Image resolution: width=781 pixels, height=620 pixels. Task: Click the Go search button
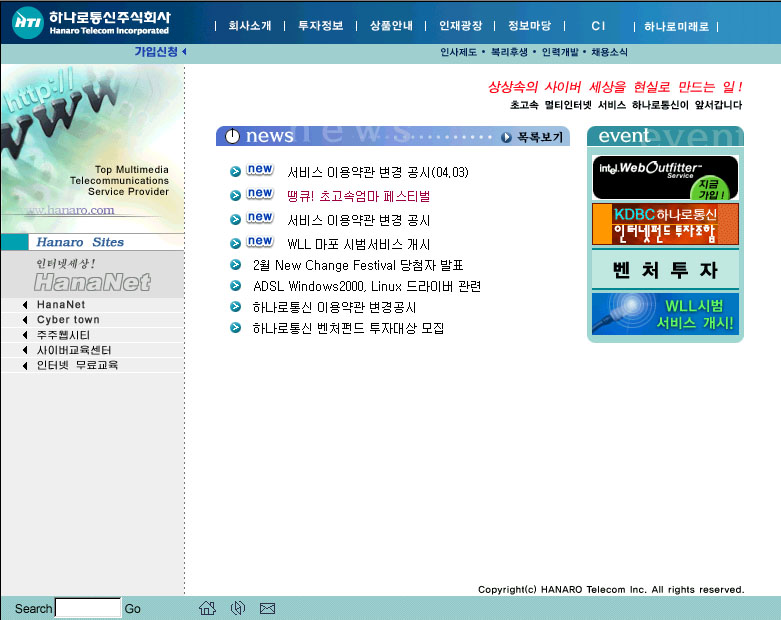coord(132,609)
